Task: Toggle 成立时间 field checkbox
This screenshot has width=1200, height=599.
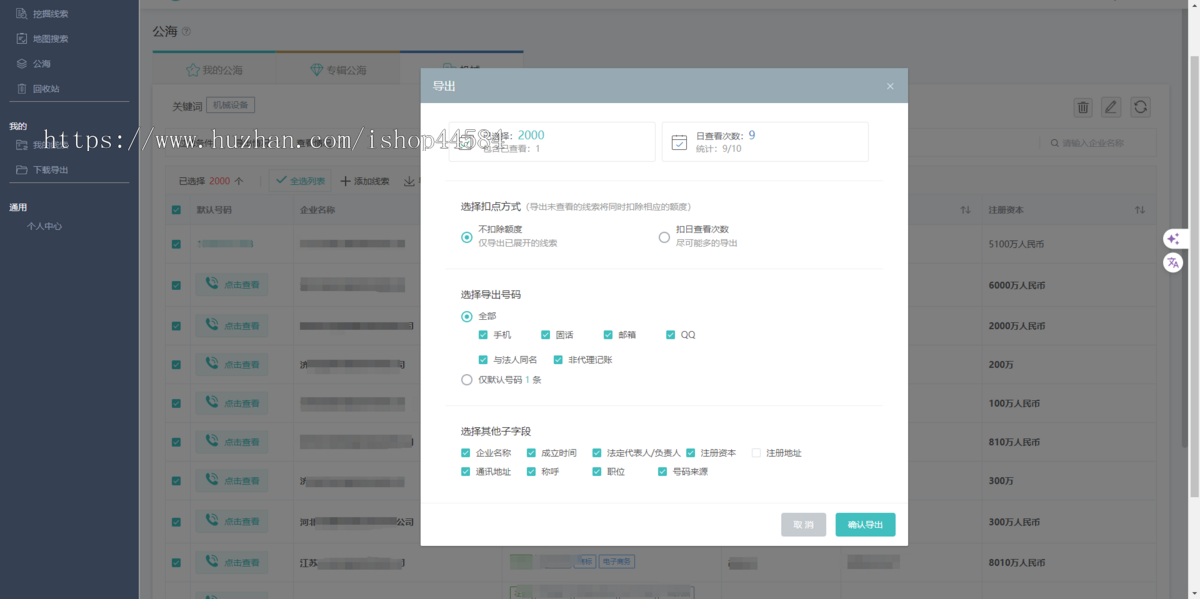Action: click(x=532, y=453)
